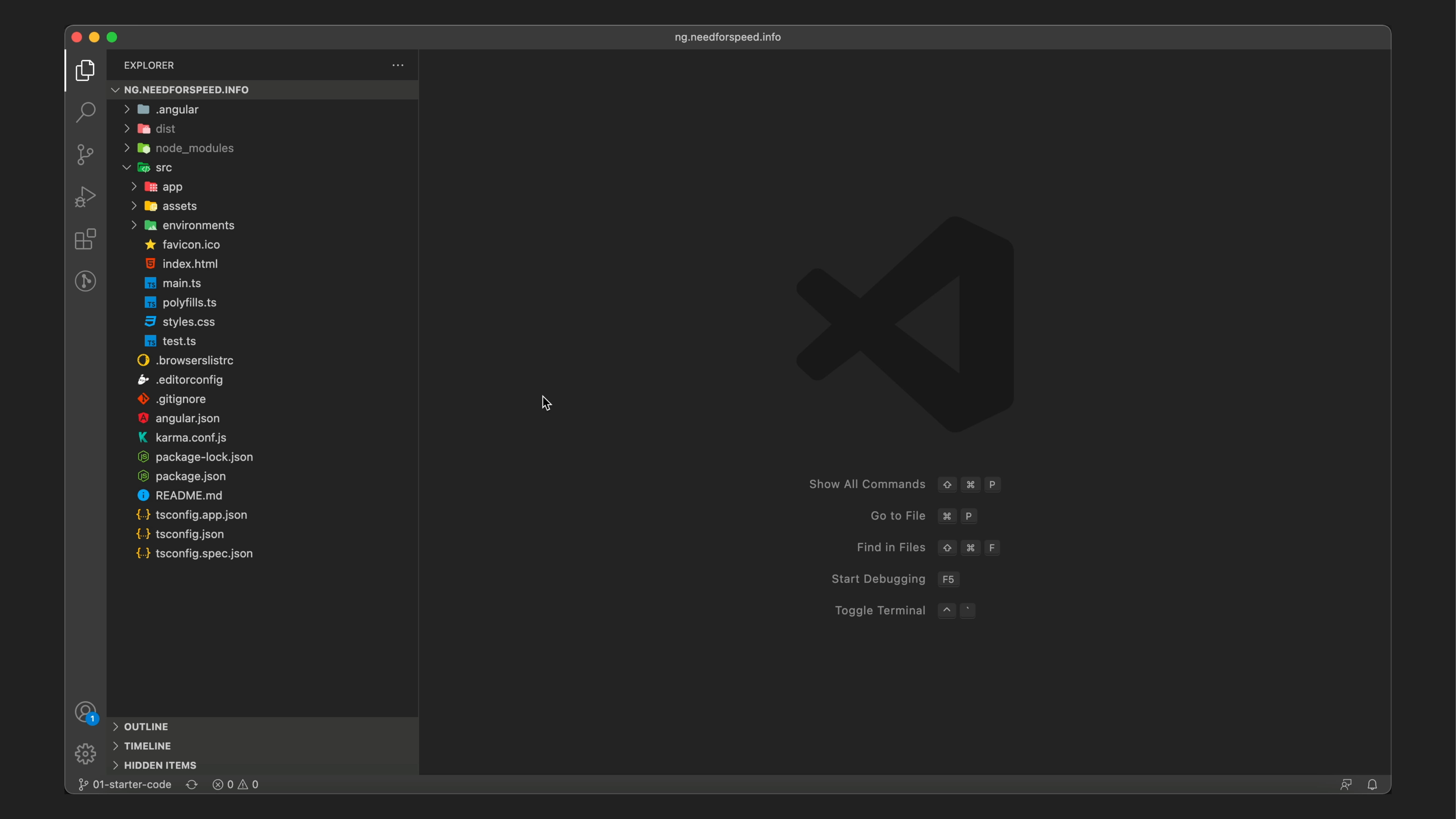The image size is (1456, 819).
Task: Expand the node_modules folder
Action: point(263,148)
